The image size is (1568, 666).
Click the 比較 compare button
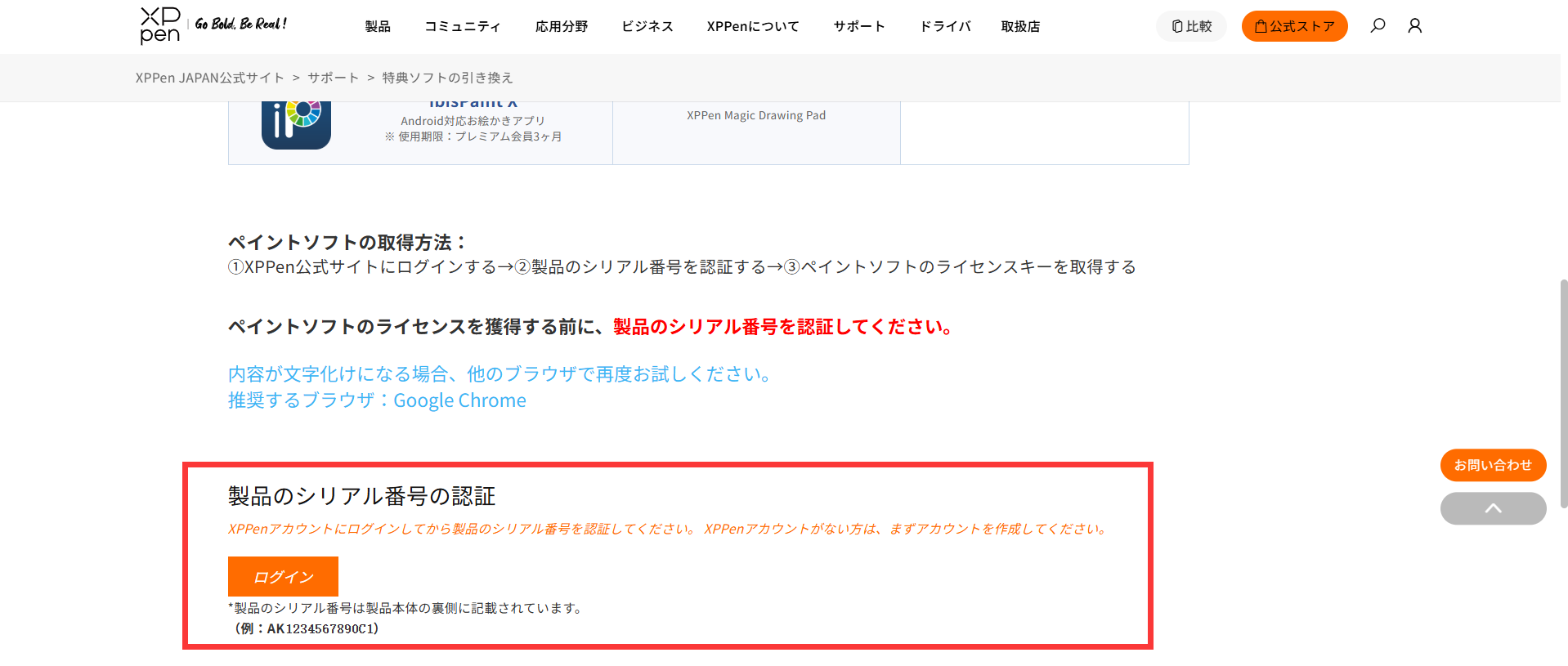coord(1191,26)
